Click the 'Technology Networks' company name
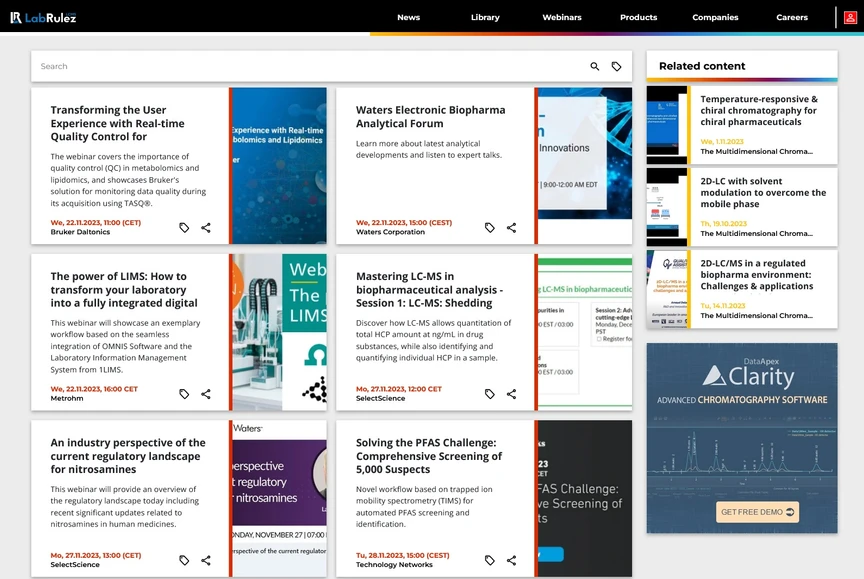Screen dimensions: 864x579 [394, 565]
